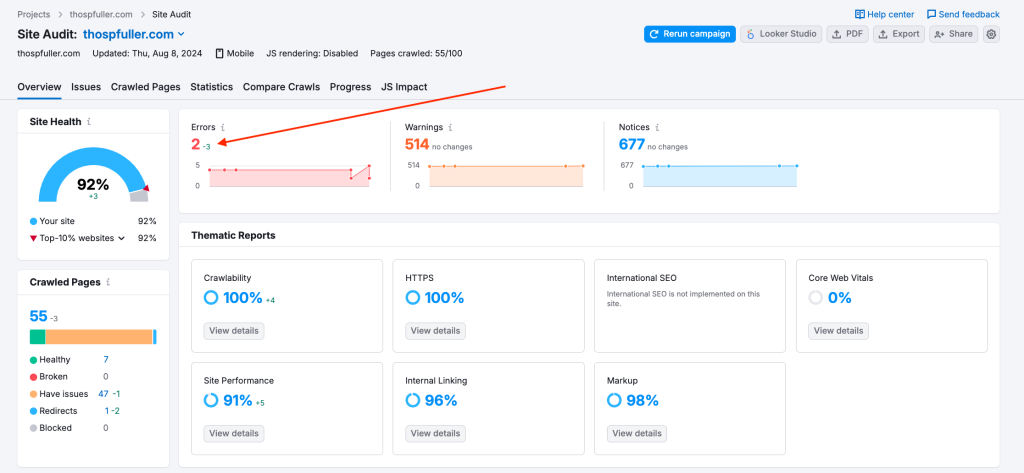Screen dimensions: 1024x473
Task: Click the Help center book icon
Action: 859,14
